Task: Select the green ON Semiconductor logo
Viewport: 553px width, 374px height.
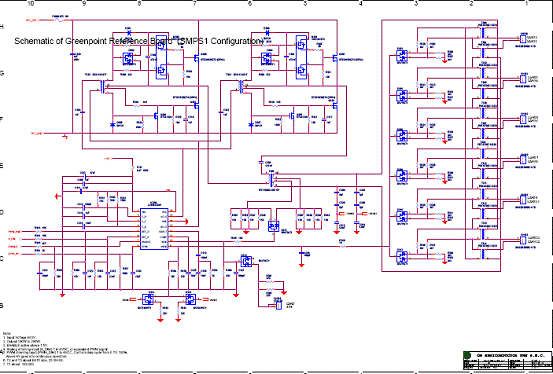Action: (x=467, y=355)
